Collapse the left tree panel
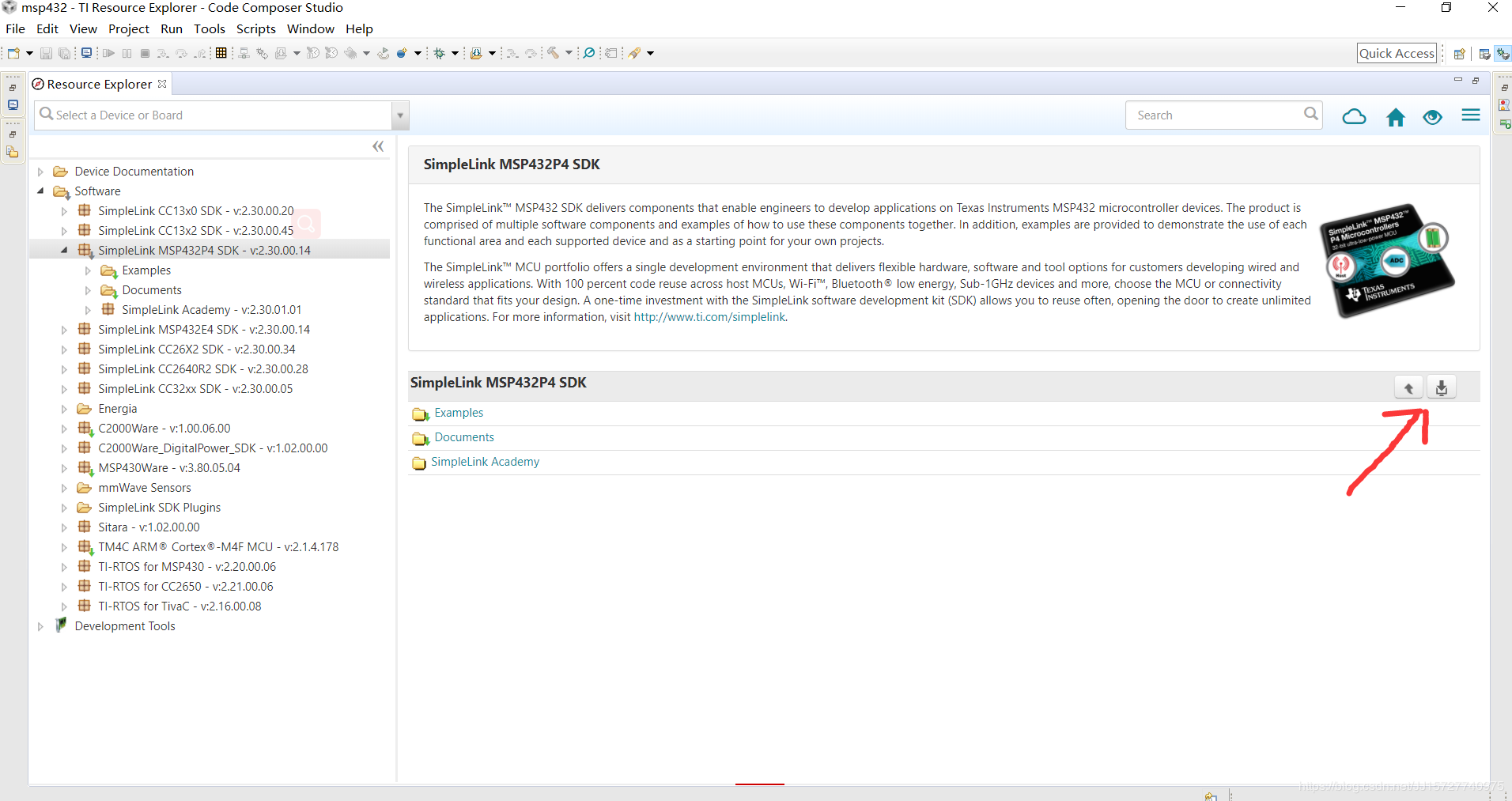 pos(378,146)
